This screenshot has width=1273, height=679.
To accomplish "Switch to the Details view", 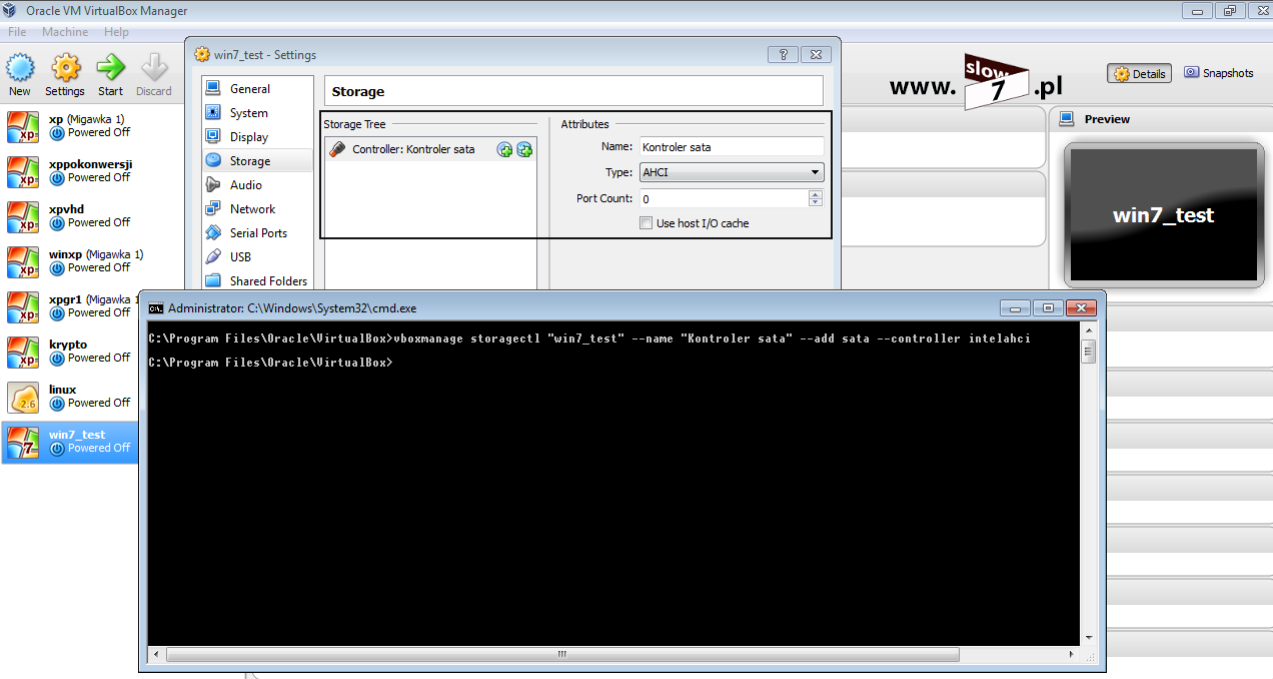I will [x=1140, y=74].
